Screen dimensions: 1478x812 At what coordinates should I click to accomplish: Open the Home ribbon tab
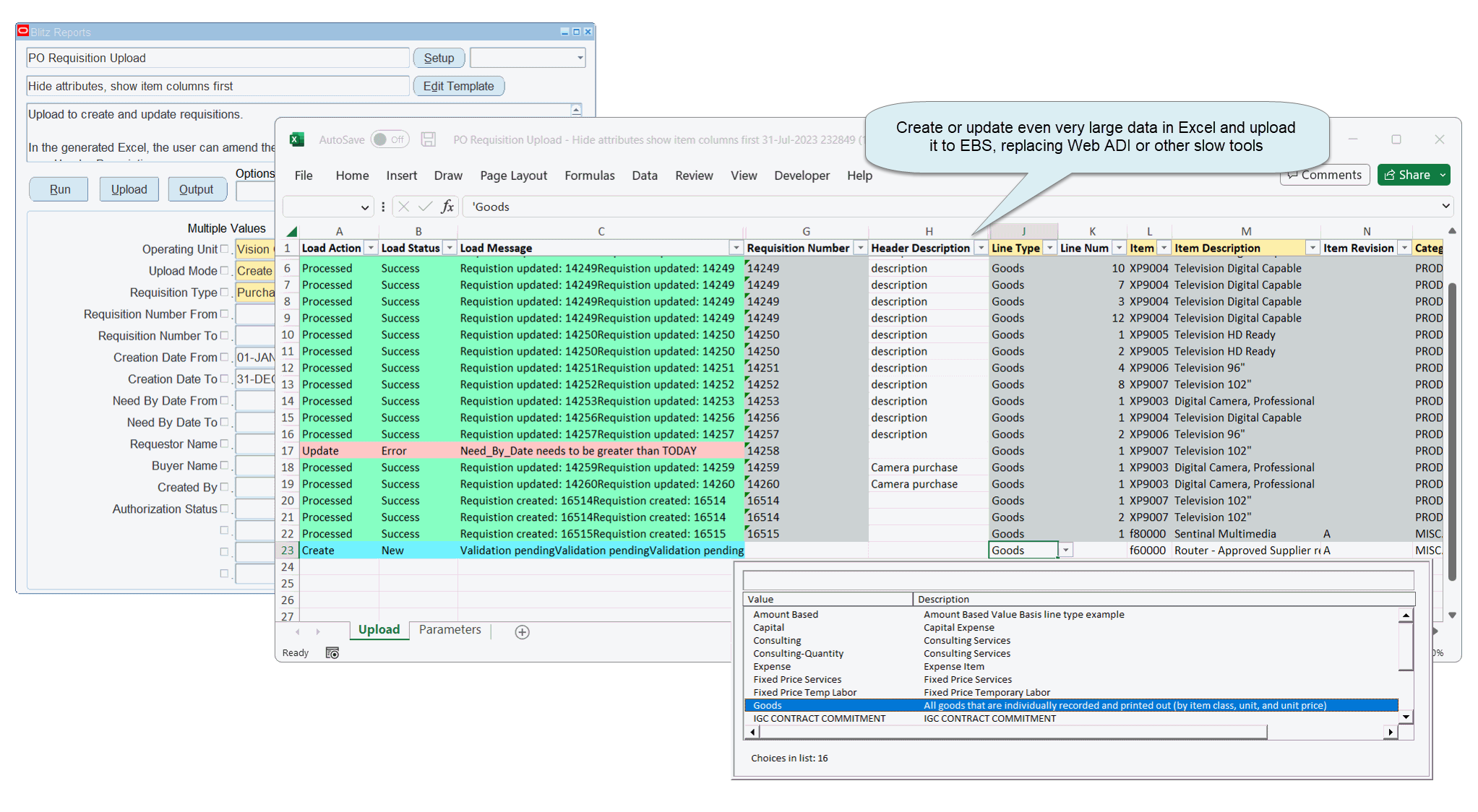[352, 176]
